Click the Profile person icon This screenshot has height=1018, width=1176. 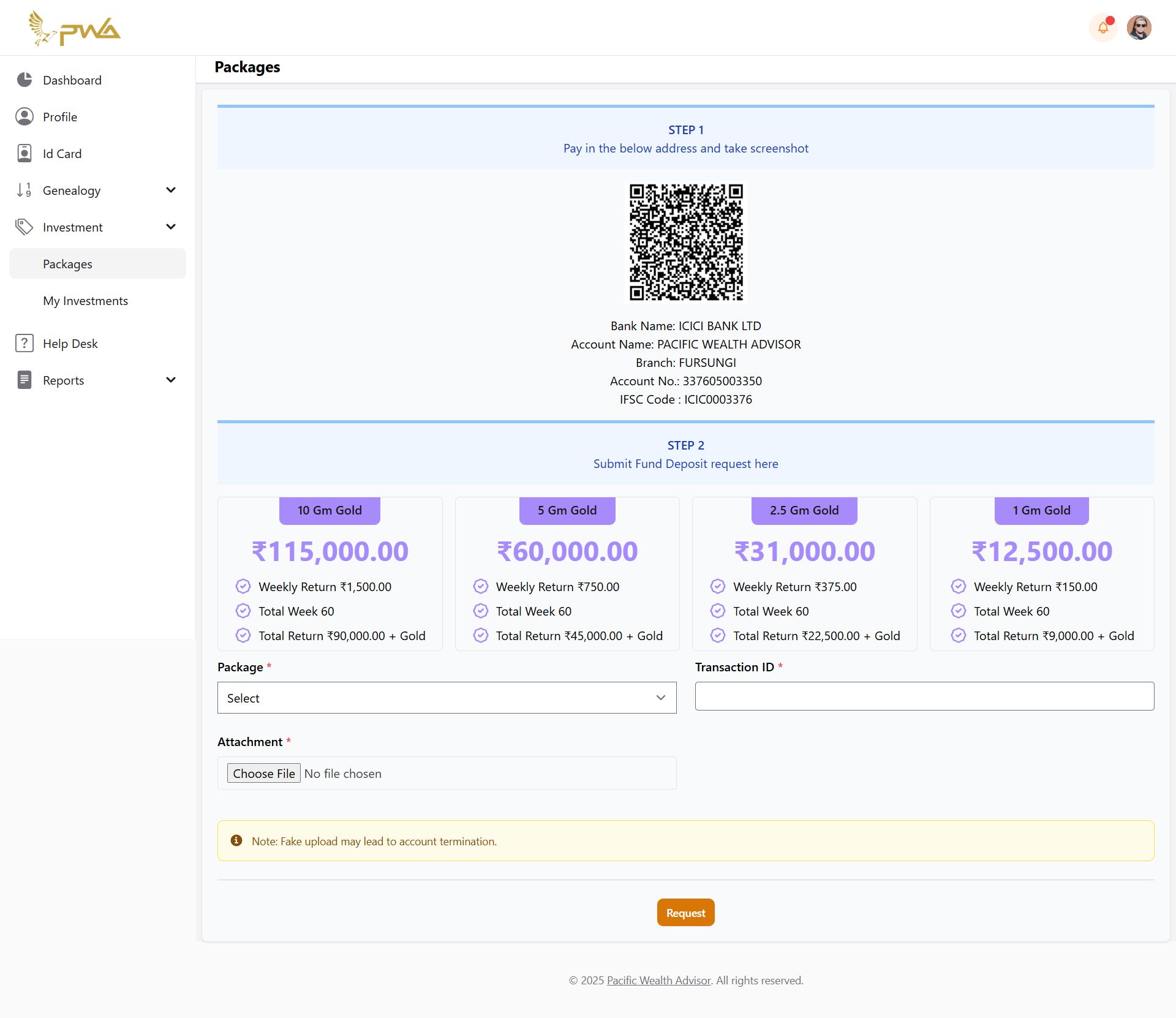[24, 116]
